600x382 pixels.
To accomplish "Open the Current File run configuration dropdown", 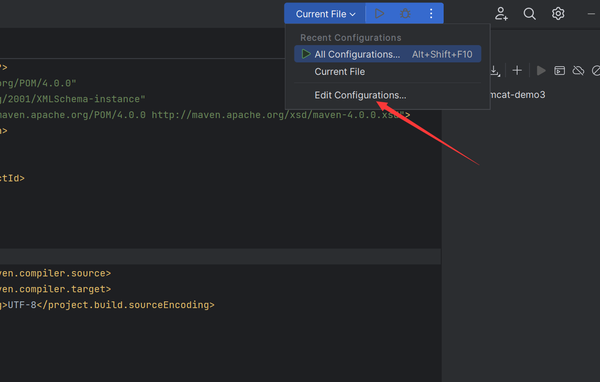I will point(325,14).
